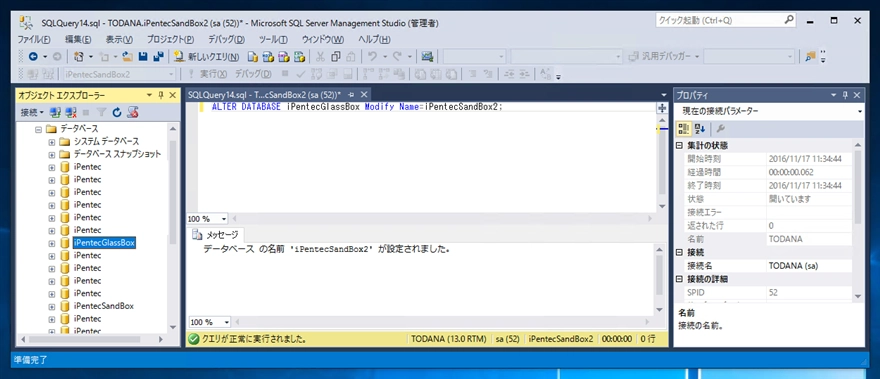
Task: Click the Save All icon
Action: [158, 57]
